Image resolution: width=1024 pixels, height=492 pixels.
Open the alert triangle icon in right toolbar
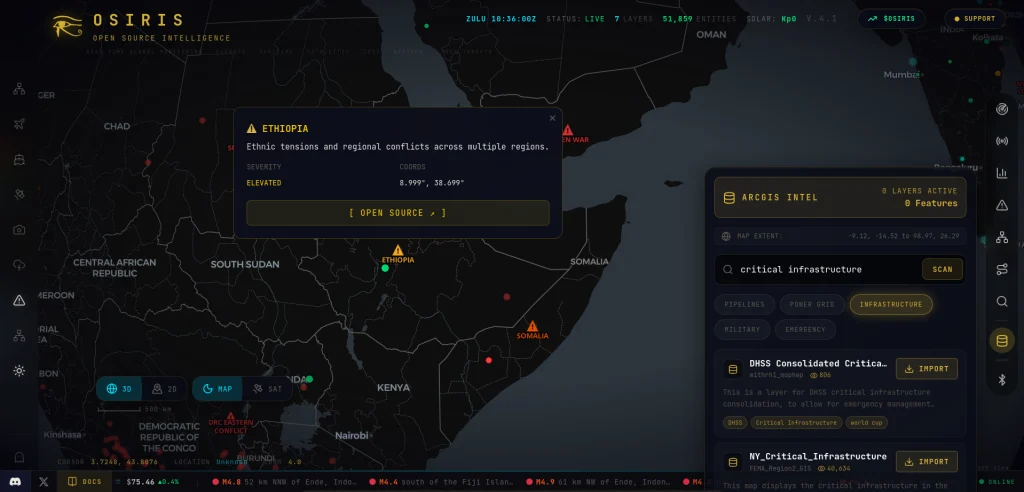(x=1002, y=205)
